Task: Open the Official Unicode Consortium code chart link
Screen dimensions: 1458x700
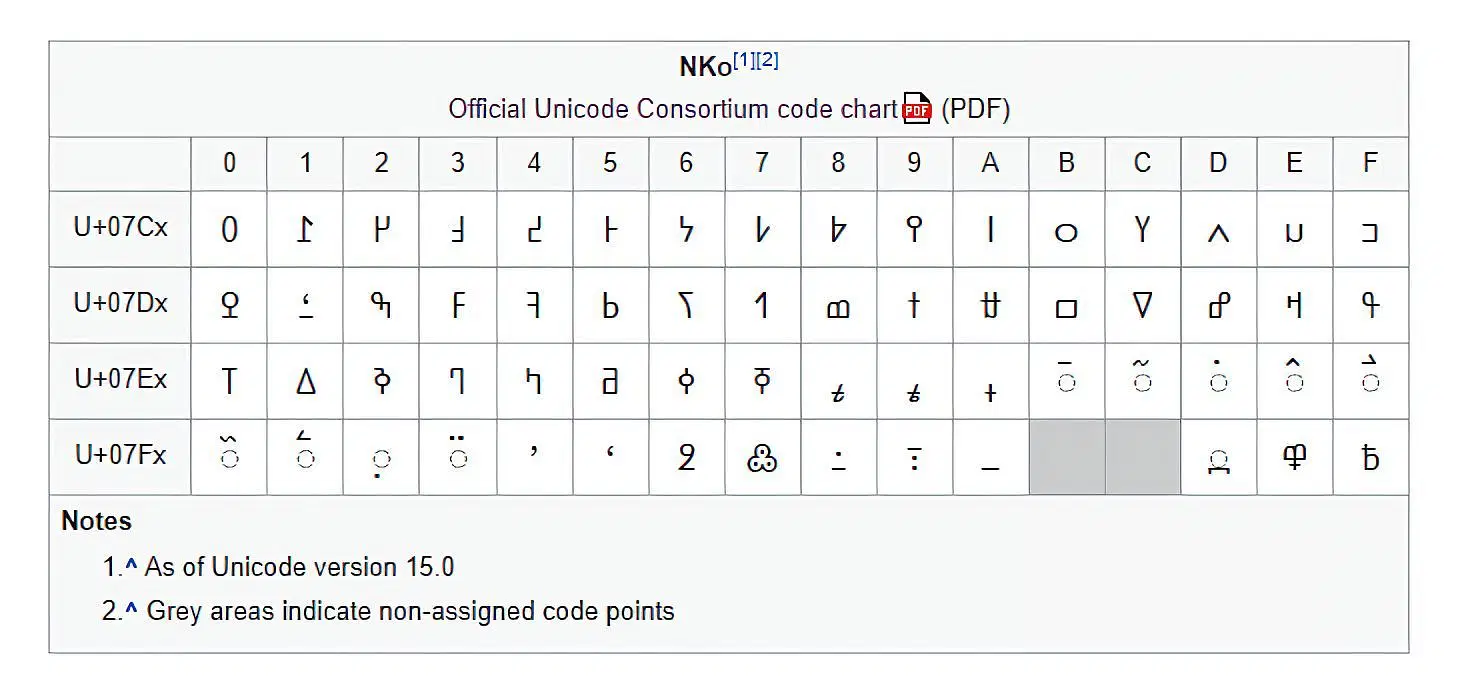Action: click(673, 109)
